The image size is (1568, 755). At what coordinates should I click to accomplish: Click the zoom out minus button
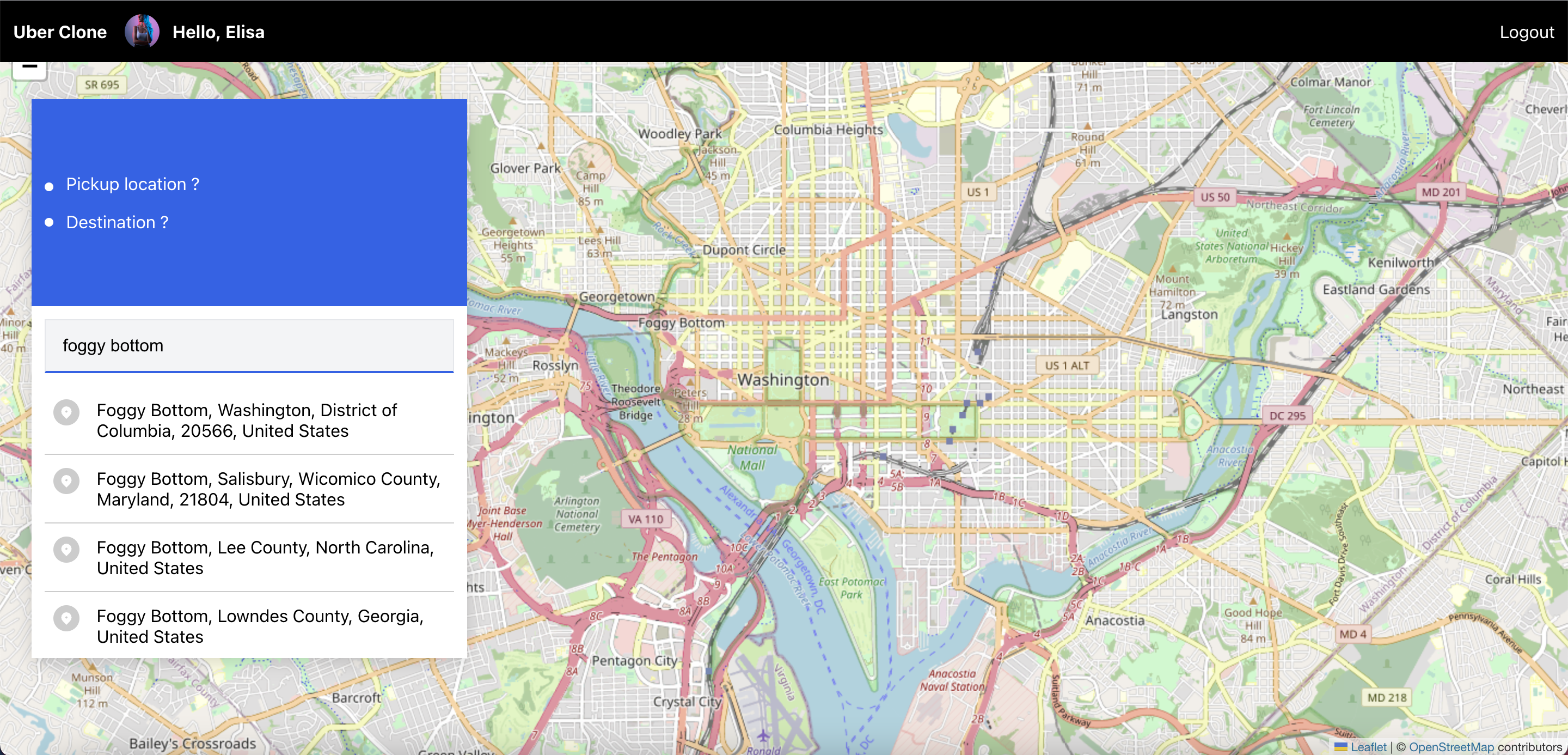[x=29, y=68]
